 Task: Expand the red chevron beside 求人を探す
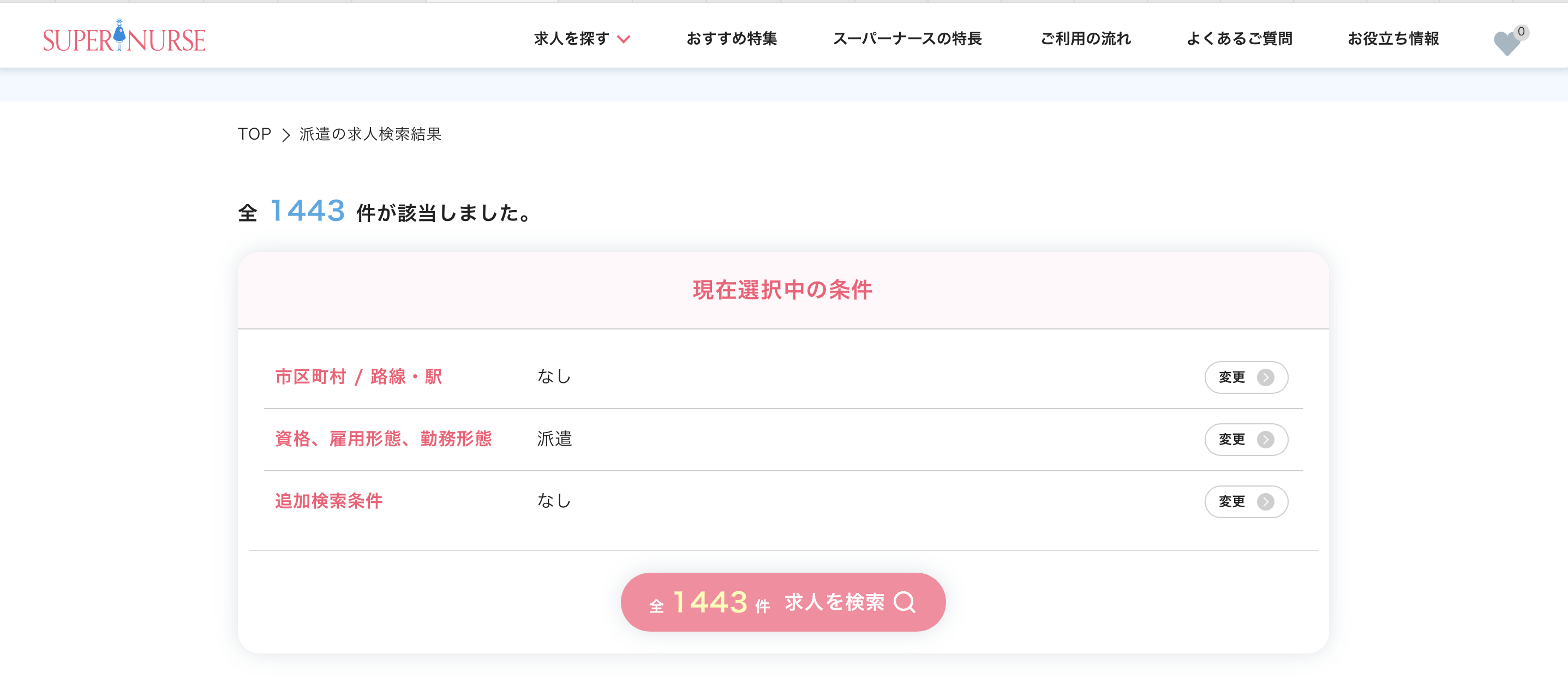coord(624,40)
